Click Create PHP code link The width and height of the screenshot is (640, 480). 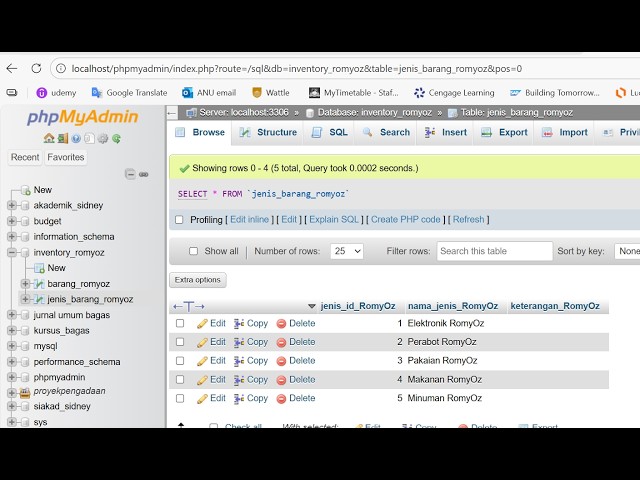pos(405,220)
